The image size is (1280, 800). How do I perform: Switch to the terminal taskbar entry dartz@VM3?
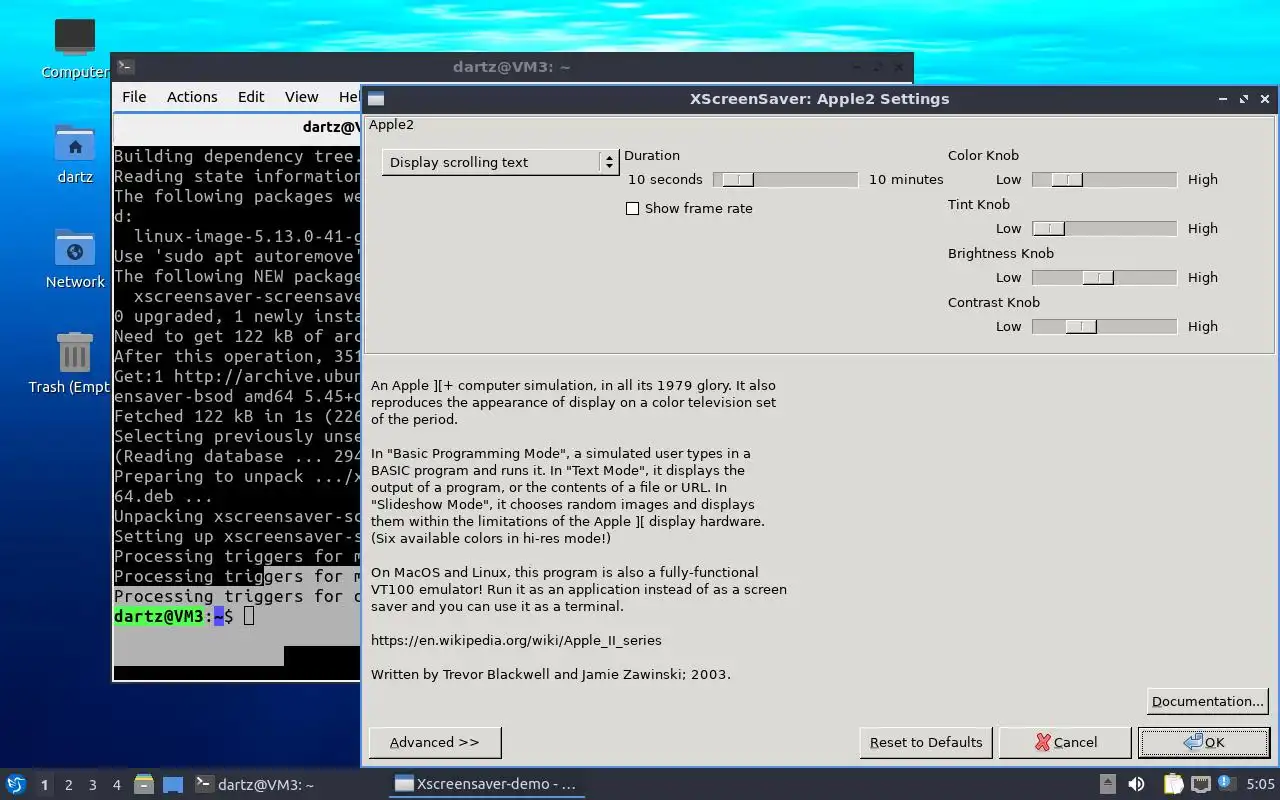click(x=254, y=784)
